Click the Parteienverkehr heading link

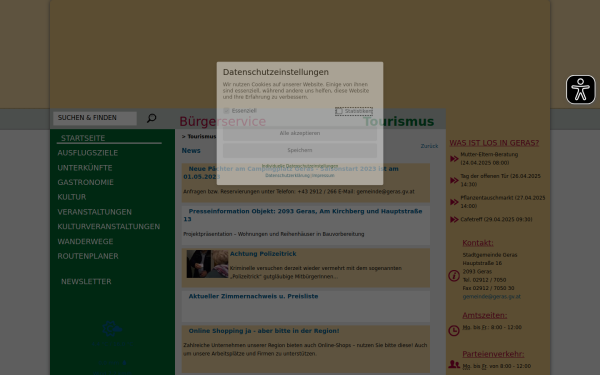click(493, 354)
